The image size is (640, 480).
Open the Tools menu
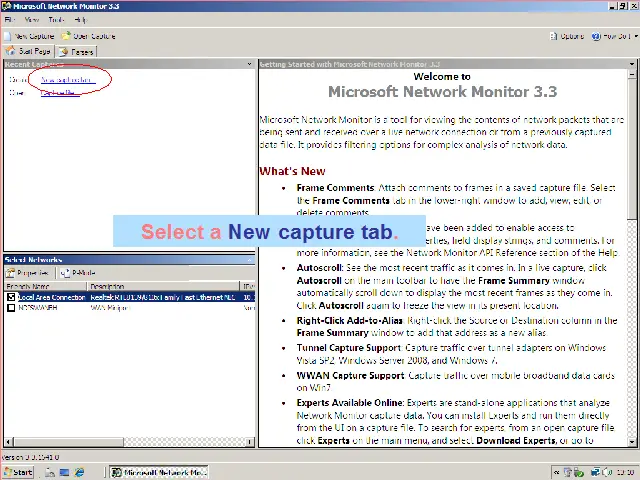(56, 20)
